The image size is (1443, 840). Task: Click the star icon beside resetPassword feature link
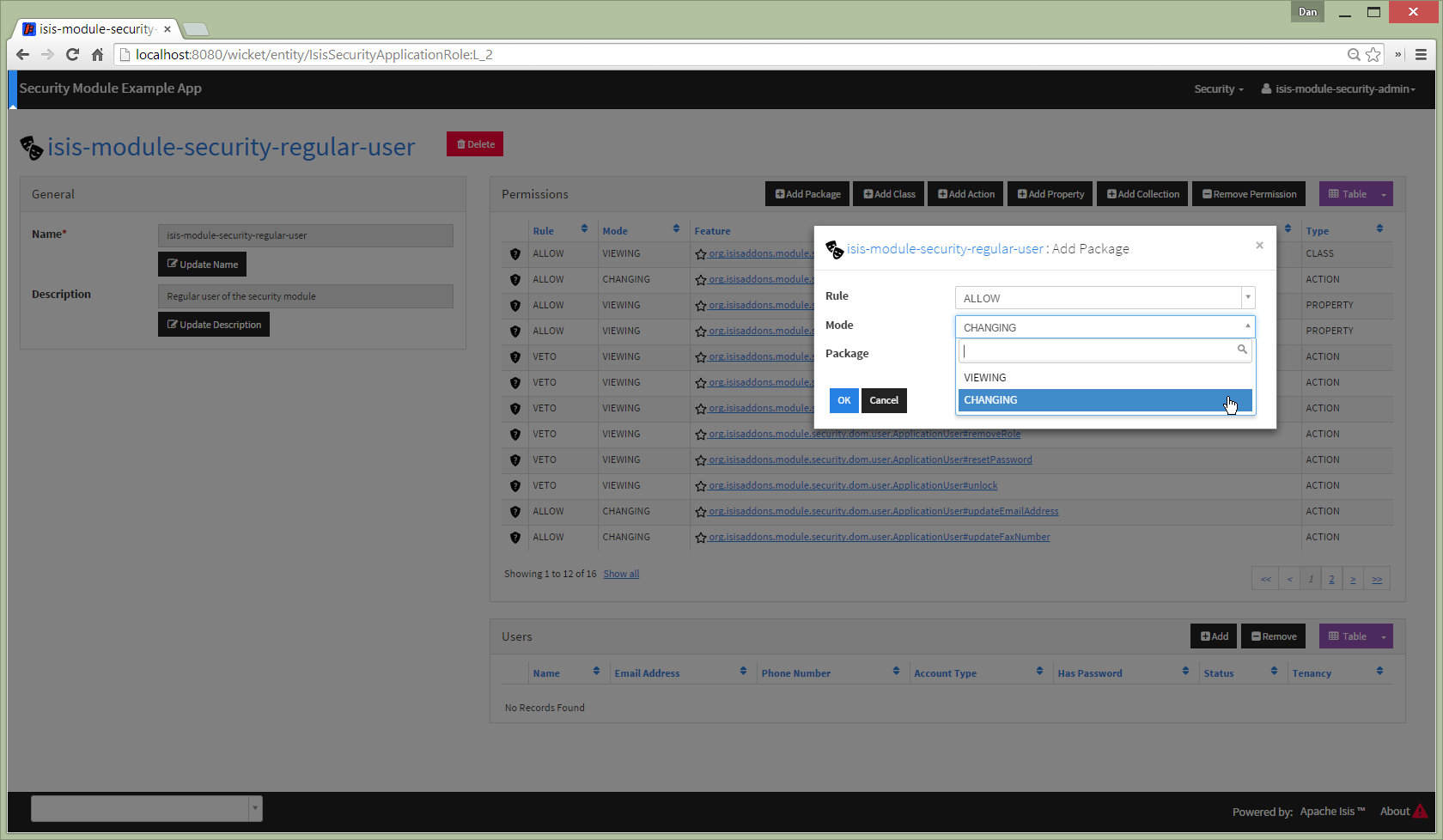point(701,460)
